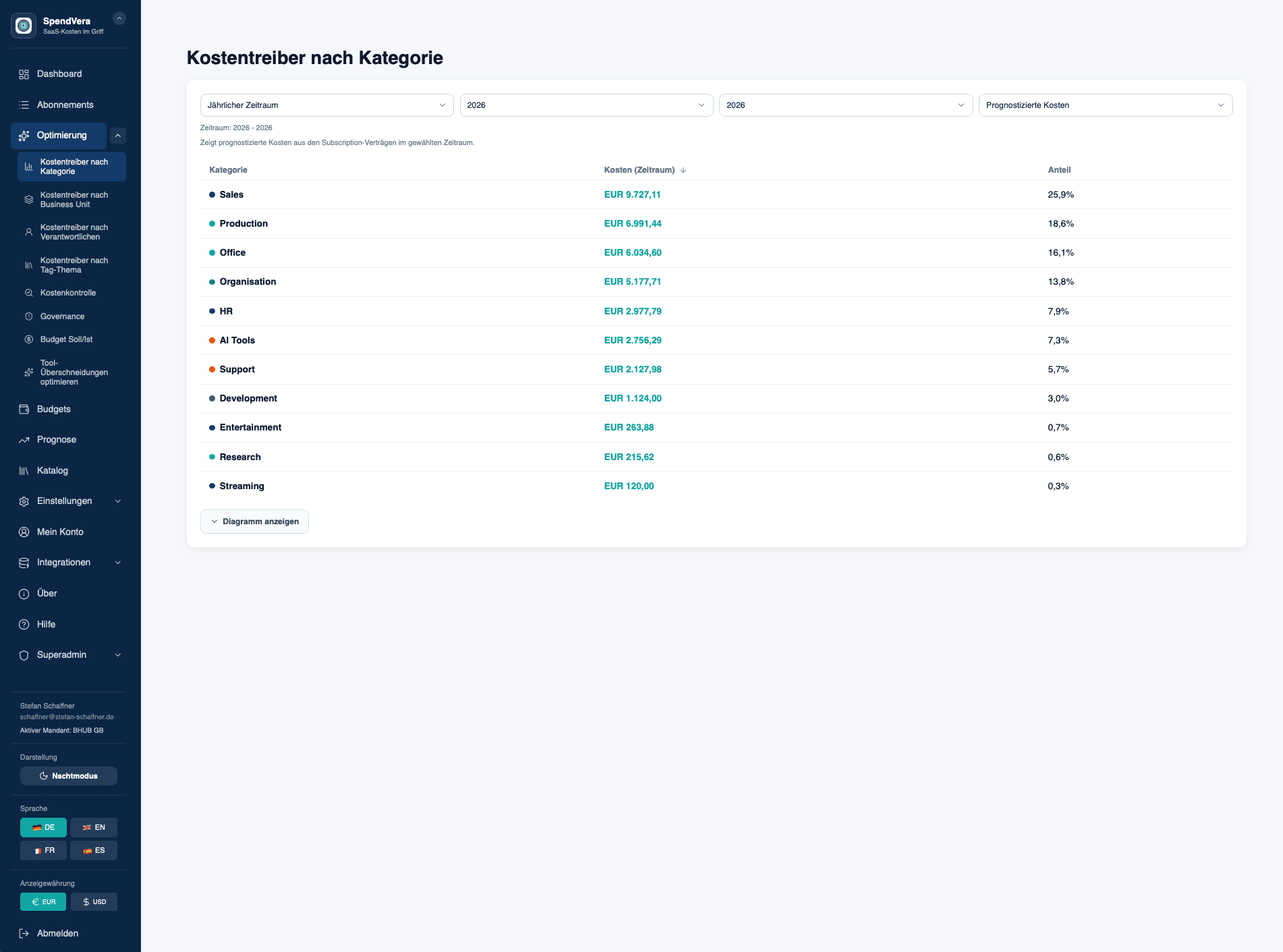Click the Diagramm anzeigen button
The height and width of the screenshot is (952, 1283).
tap(254, 522)
